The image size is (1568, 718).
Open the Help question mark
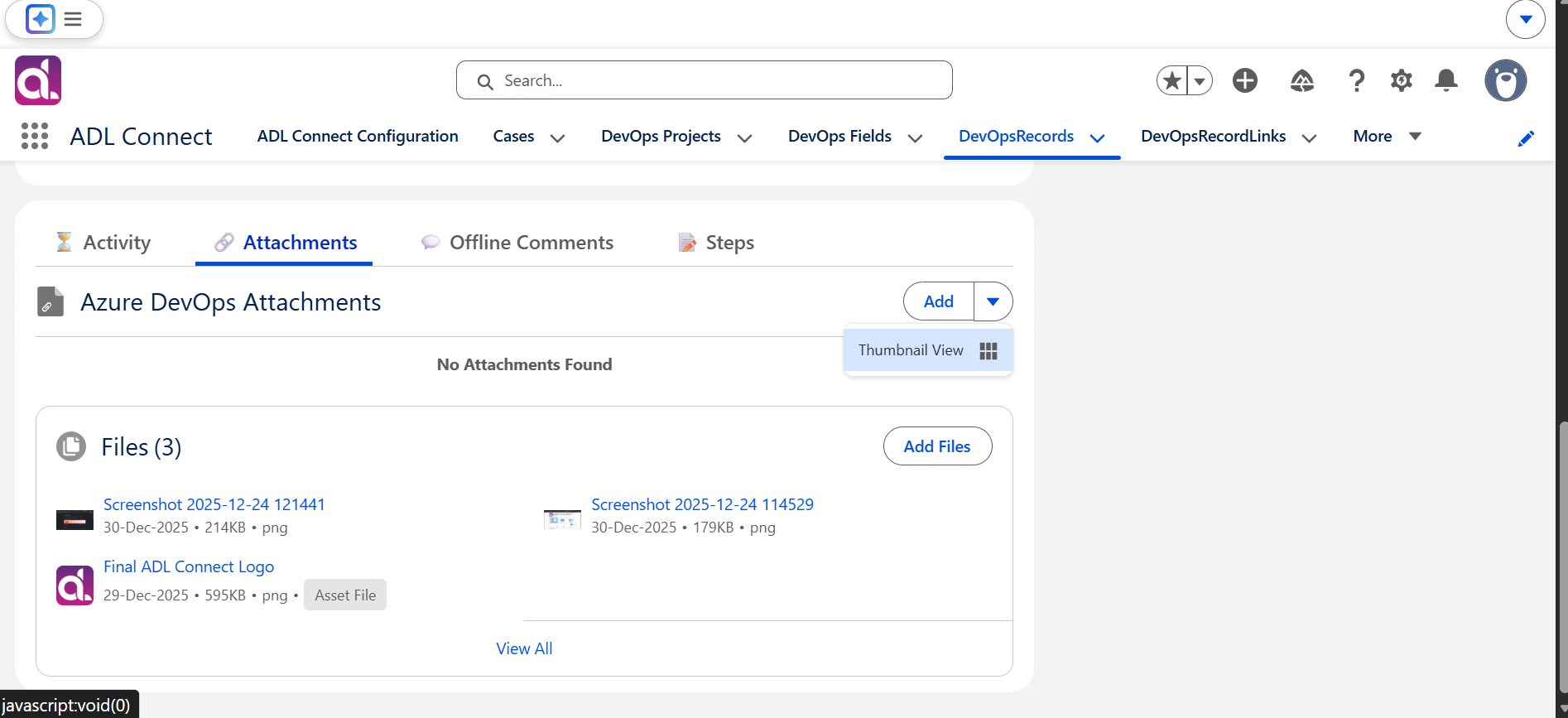[x=1356, y=80]
